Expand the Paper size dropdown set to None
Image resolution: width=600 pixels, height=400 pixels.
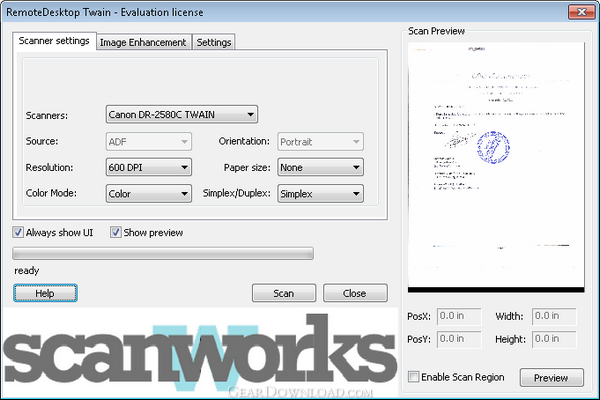pyautogui.click(x=320, y=167)
